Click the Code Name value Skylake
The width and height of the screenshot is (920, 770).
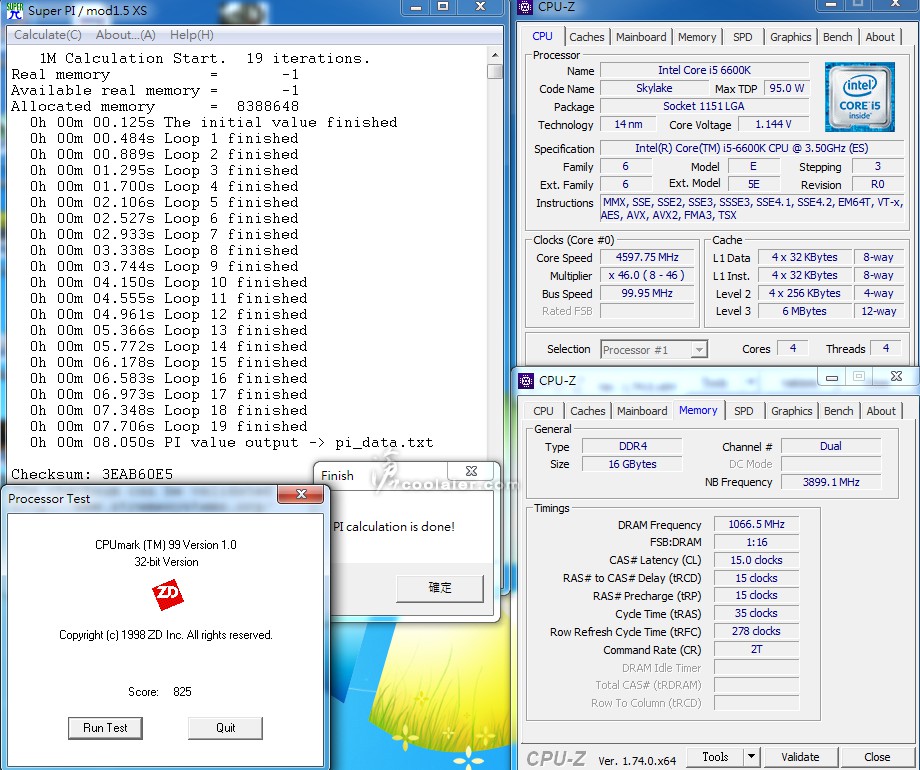pyautogui.click(x=654, y=88)
